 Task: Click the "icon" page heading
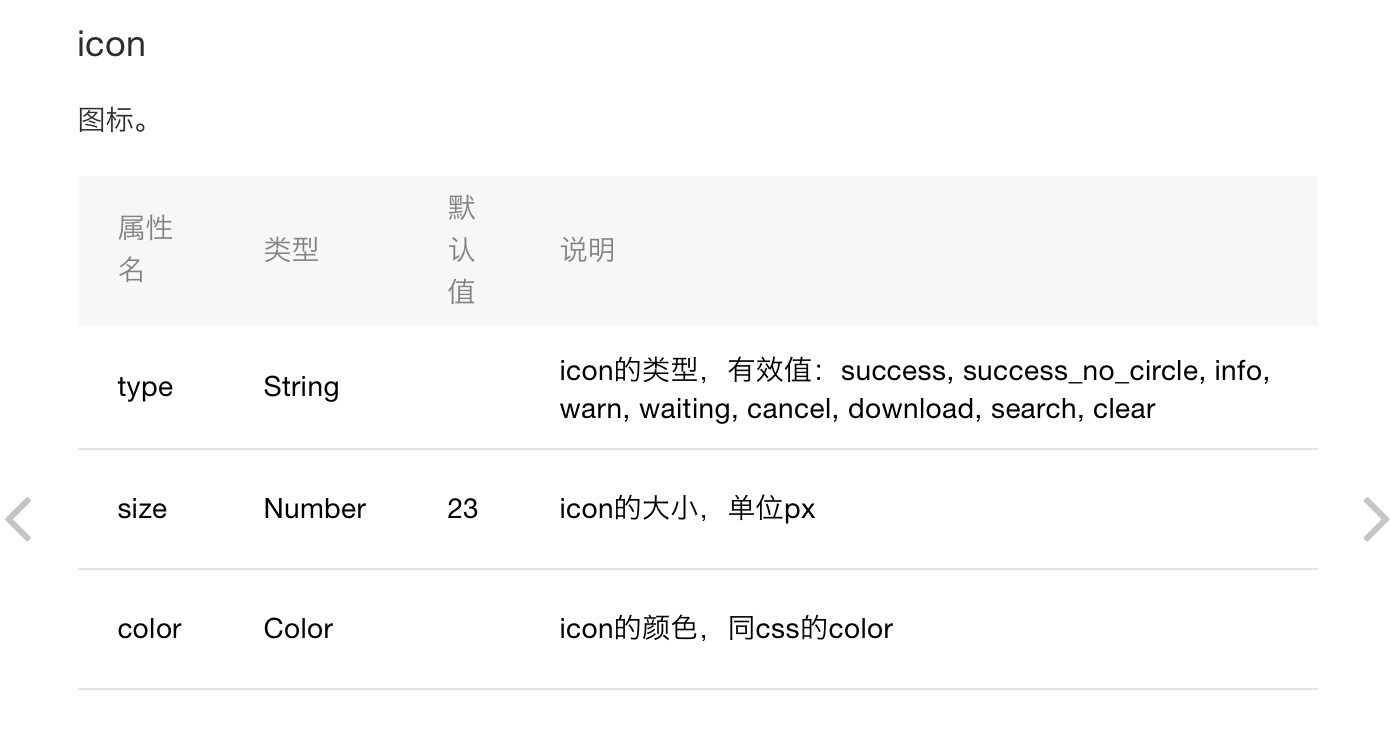tap(111, 44)
